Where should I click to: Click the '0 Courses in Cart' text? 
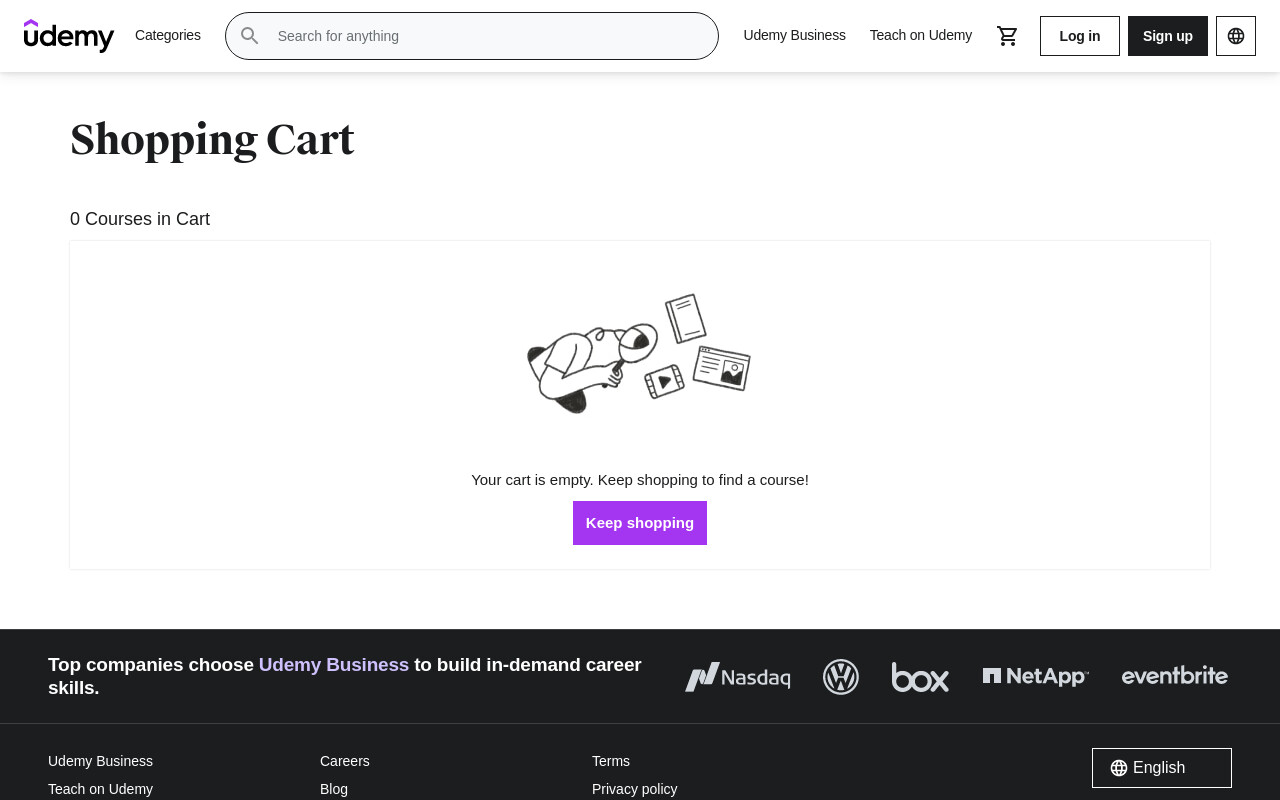pos(140,219)
